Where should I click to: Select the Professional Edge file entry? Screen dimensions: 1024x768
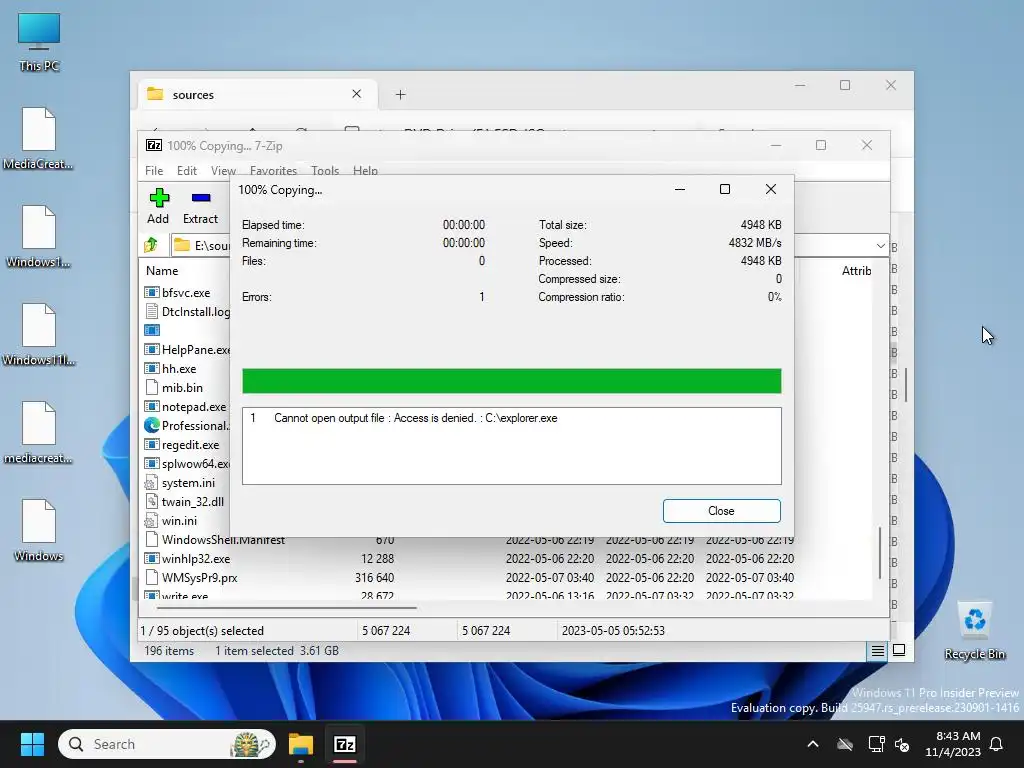(187, 425)
